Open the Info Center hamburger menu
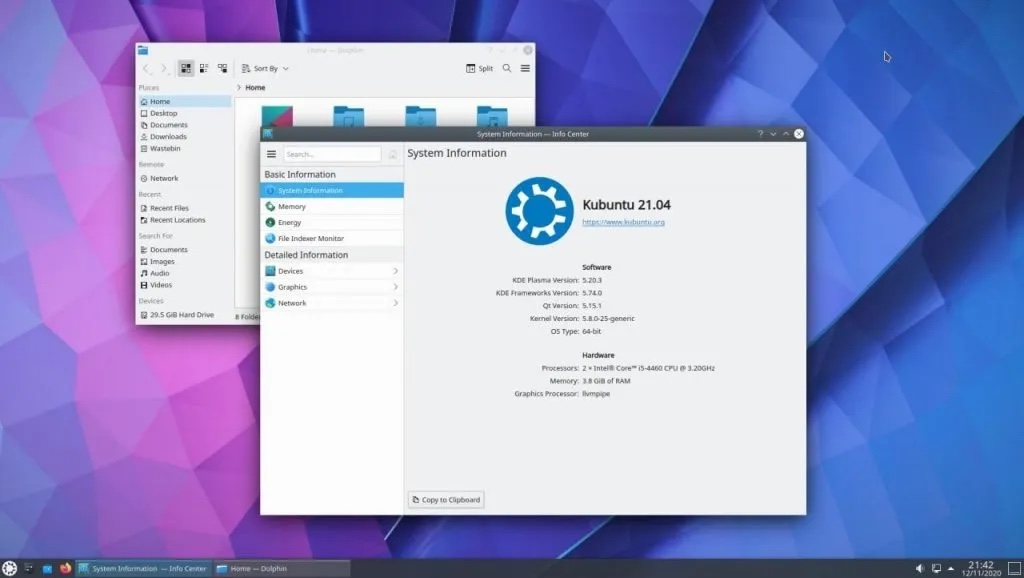This screenshot has height=578, width=1024. click(270, 153)
